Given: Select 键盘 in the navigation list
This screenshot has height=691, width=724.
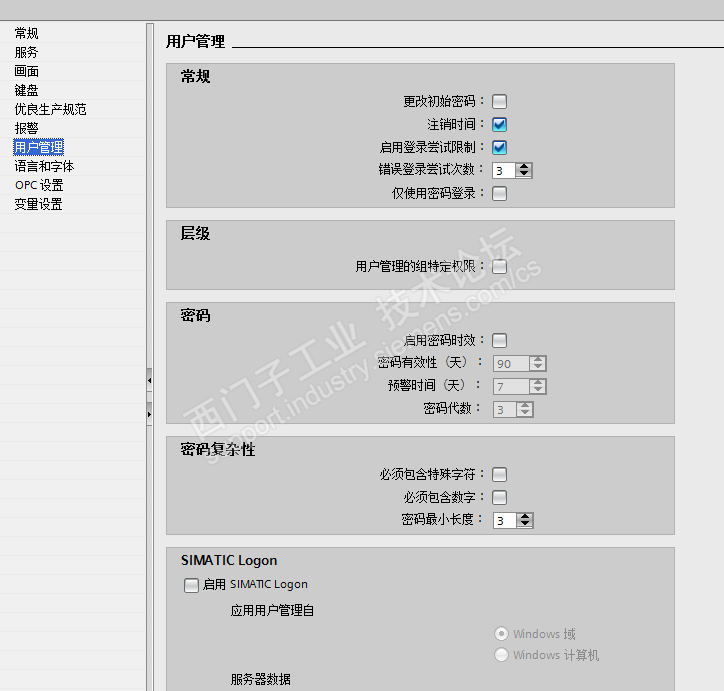Looking at the screenshot, I should click(x=26, y=90).
